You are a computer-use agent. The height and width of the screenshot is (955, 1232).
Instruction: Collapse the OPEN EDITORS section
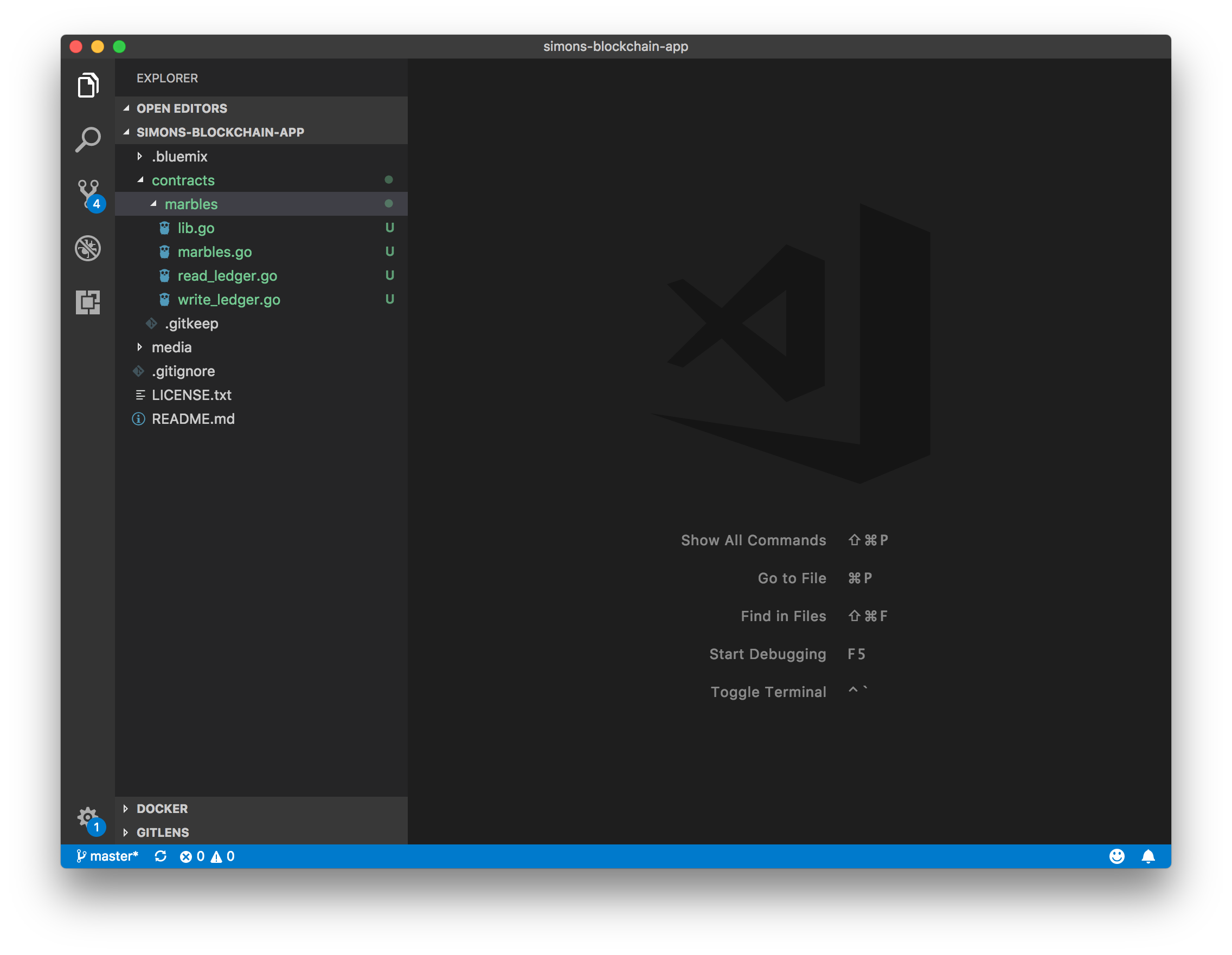click(182, 108)
